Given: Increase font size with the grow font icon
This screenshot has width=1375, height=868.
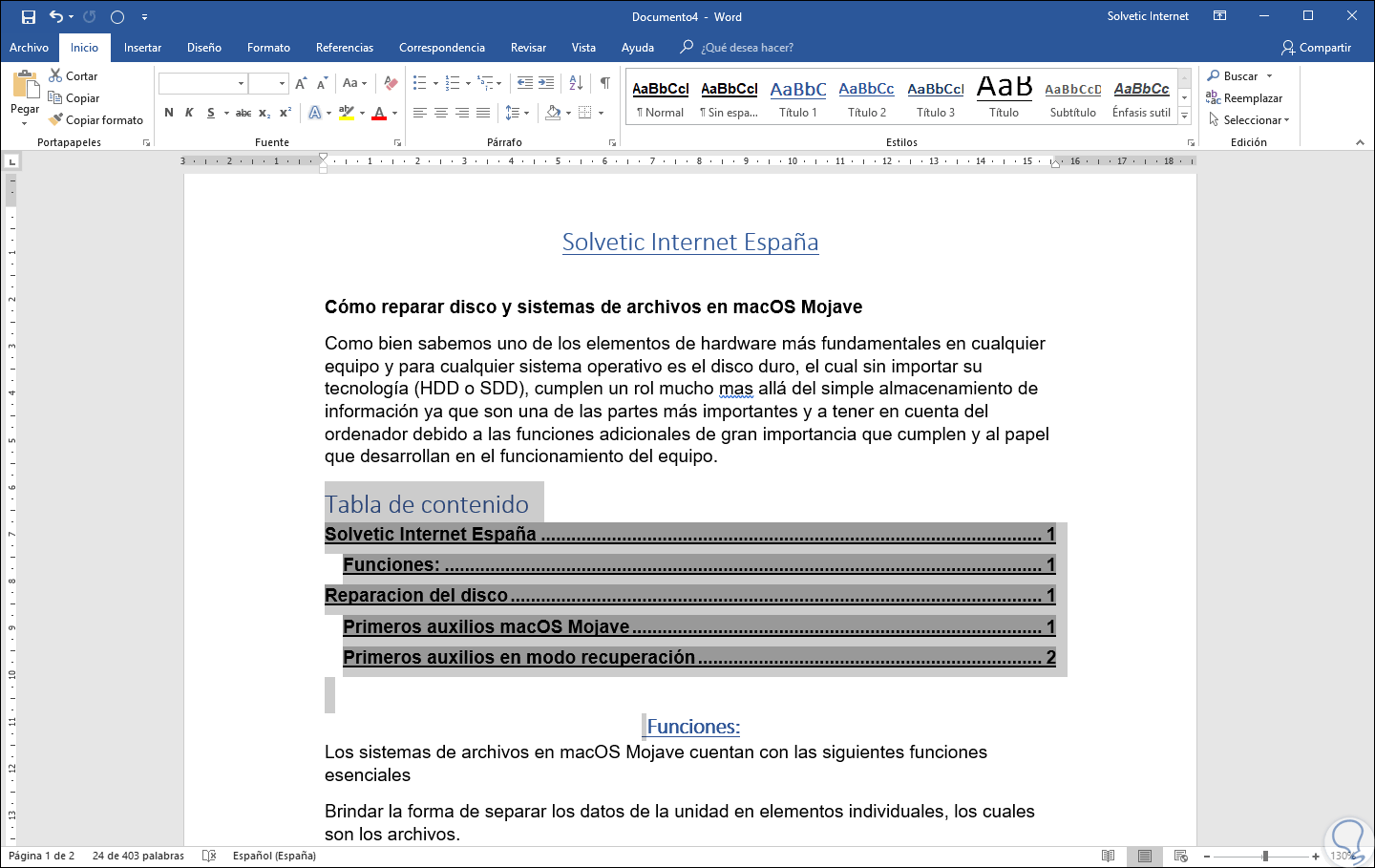Looking at the screenshot, I should pos(302,83).
